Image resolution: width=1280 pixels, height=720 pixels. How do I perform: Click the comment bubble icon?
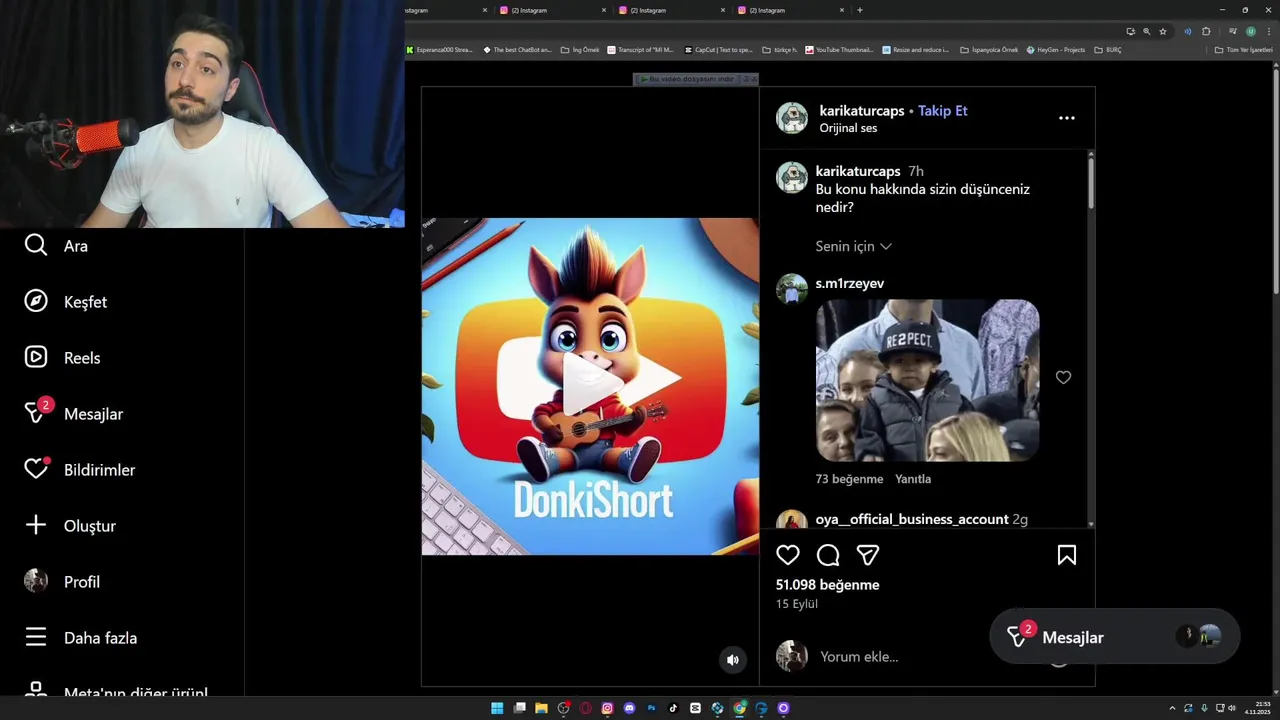click(828, 555)
